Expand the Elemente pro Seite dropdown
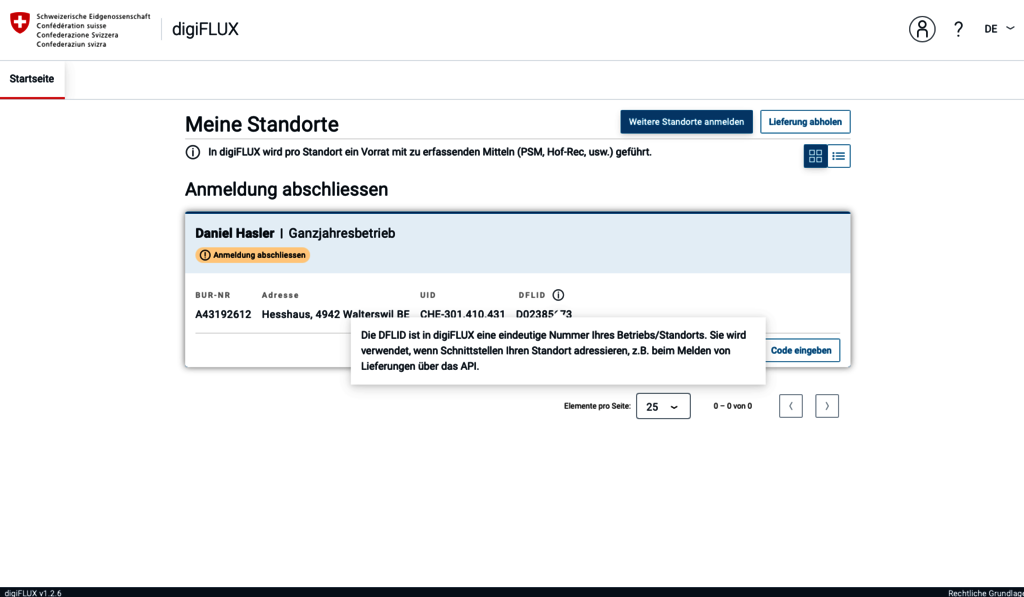The height and width of the screenshot is (597, 1024). pos(662,407)
